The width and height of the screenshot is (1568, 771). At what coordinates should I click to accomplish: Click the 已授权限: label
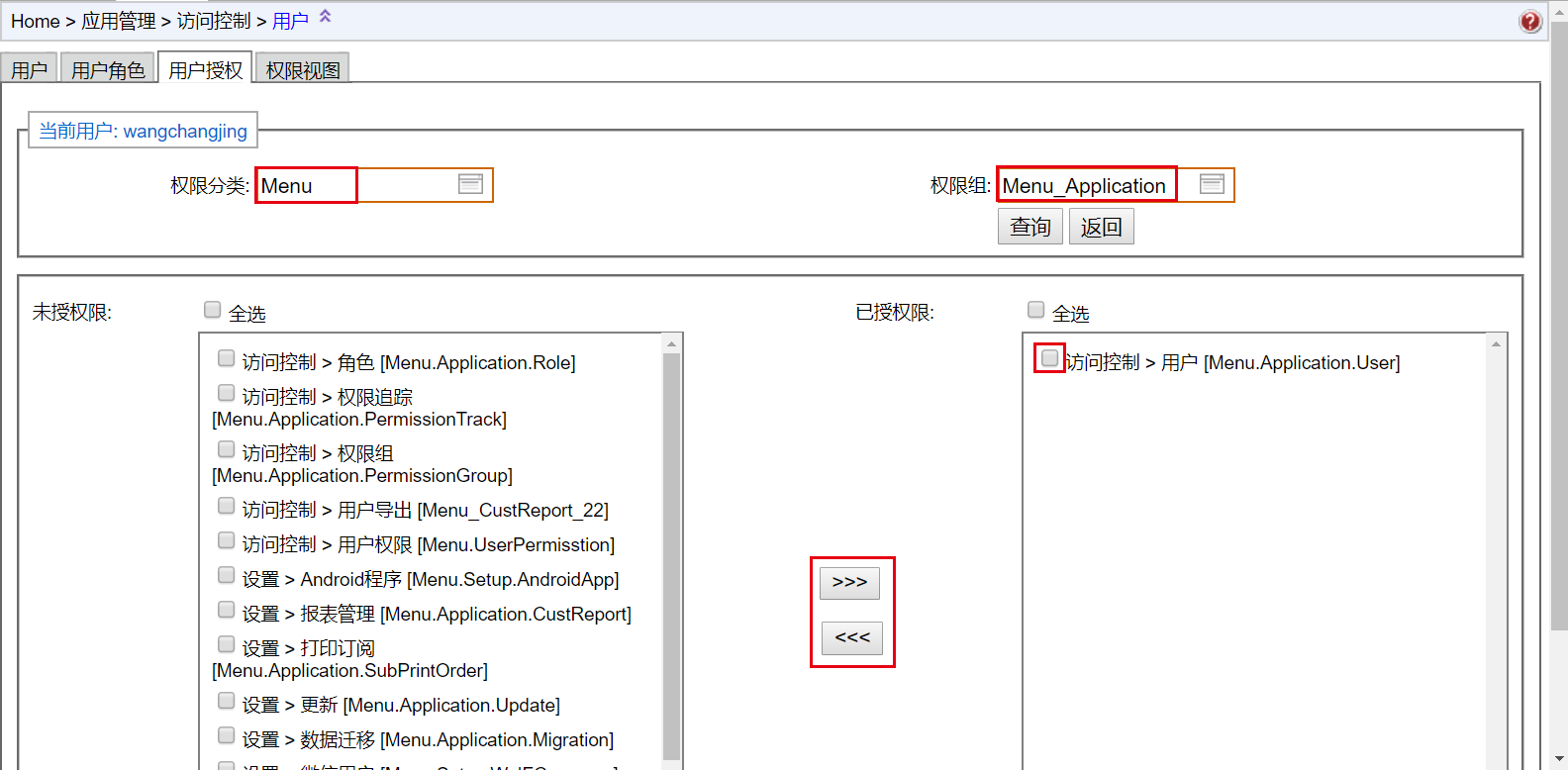(895, 313)
